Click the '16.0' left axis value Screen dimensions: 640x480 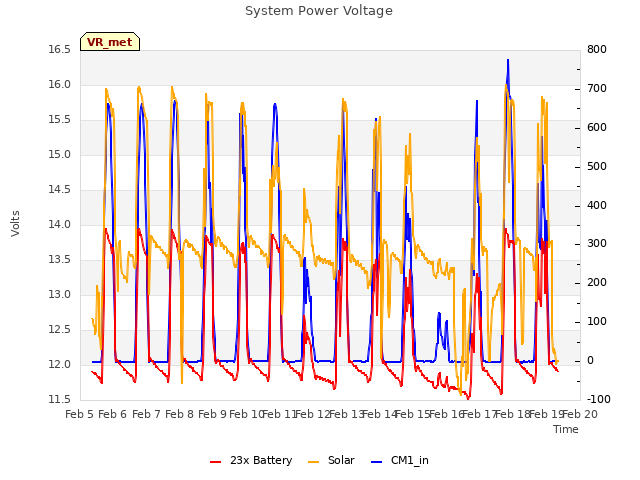[60, 85]
